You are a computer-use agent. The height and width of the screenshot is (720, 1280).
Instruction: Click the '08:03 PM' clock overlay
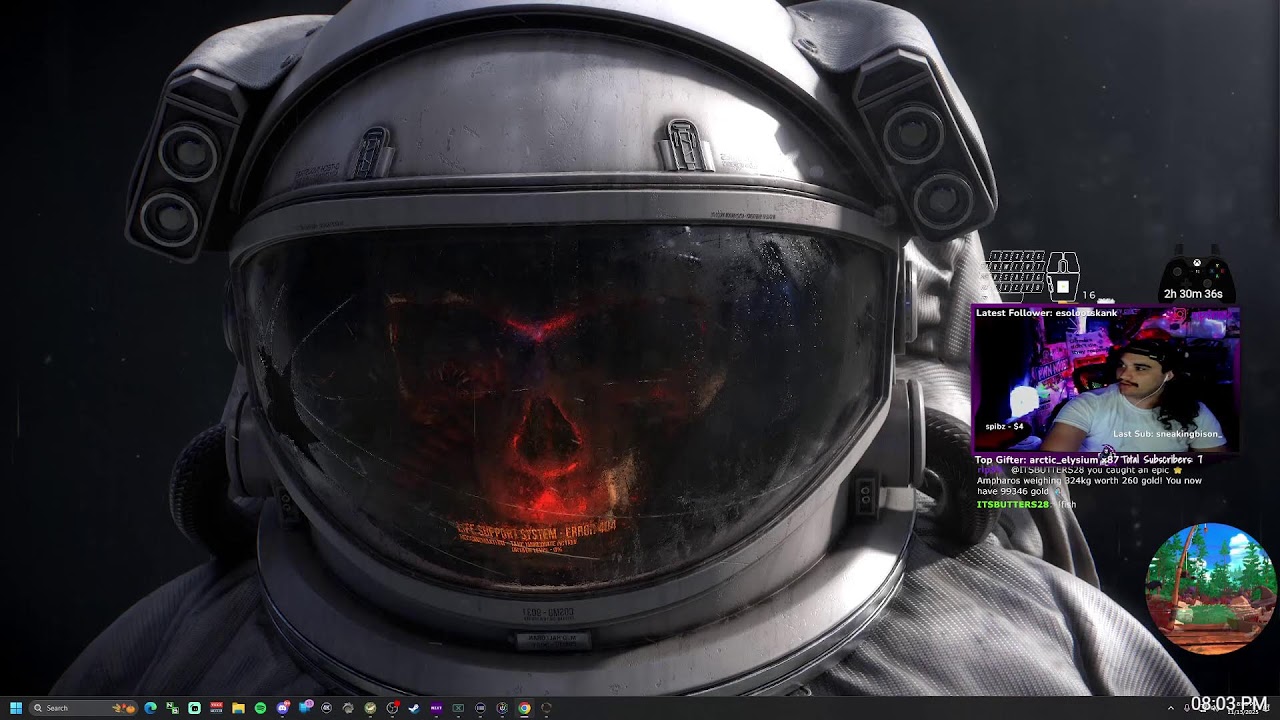(x=1229, y=704)
